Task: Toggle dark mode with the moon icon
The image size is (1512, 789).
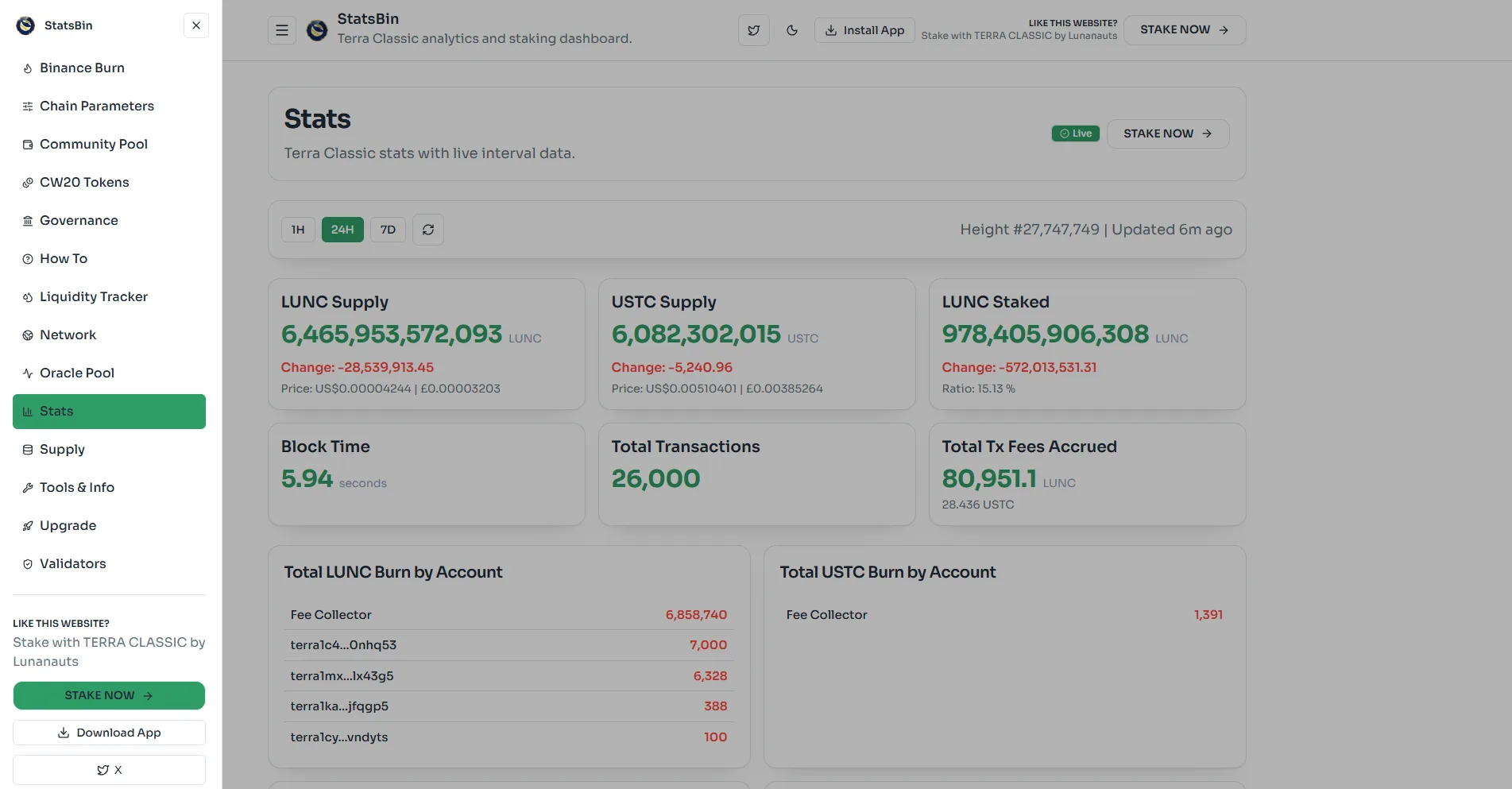Action: (x=791, y=30)
